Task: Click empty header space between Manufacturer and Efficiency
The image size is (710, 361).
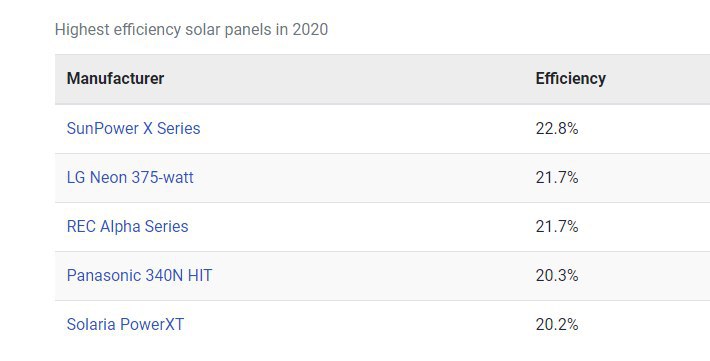Action: 349,79
